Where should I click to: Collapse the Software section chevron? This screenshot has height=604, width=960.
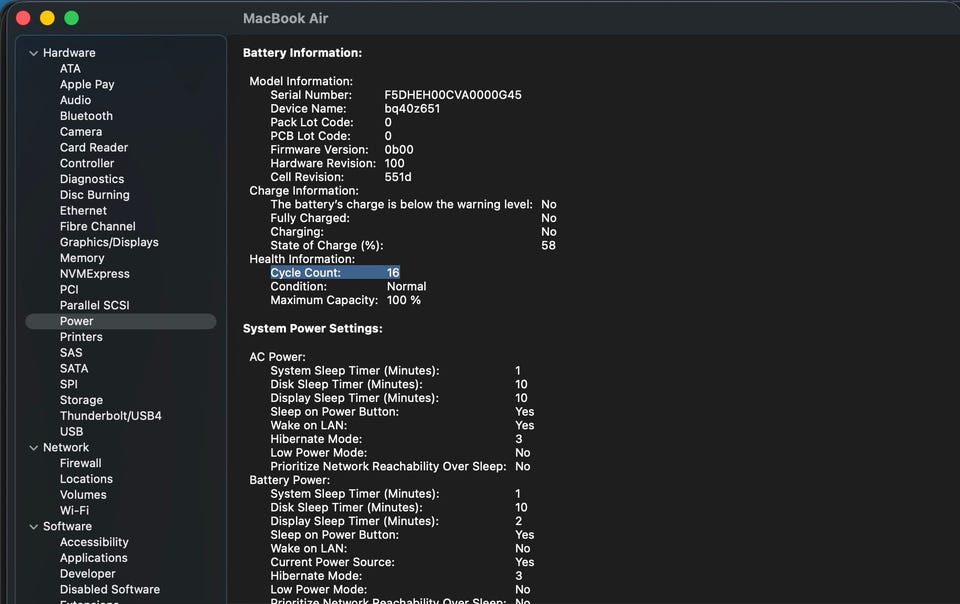click(x=34, y=527)
